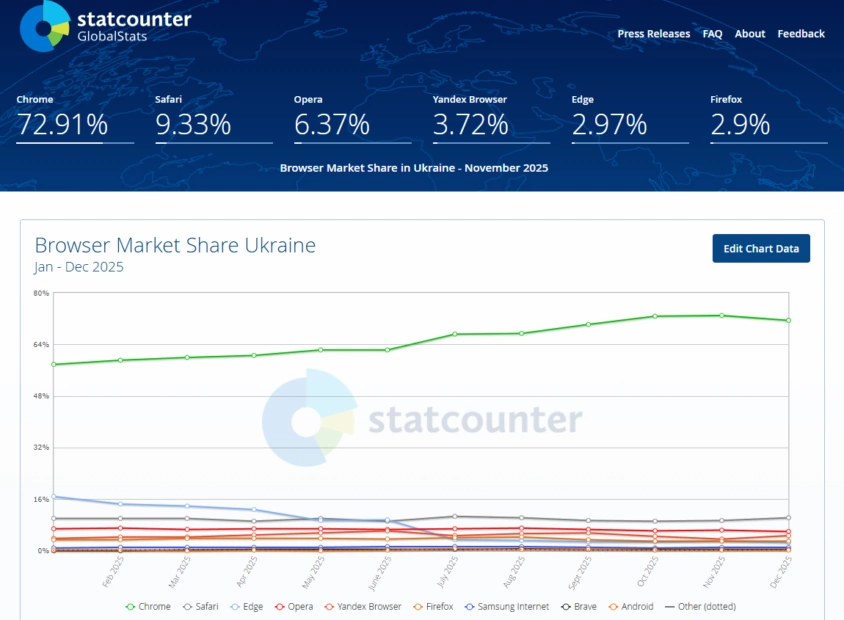The width and height of the screenshot is (844, 620).
Task: Toggle Yandex Browser series in legend
Action: (363, 607)
